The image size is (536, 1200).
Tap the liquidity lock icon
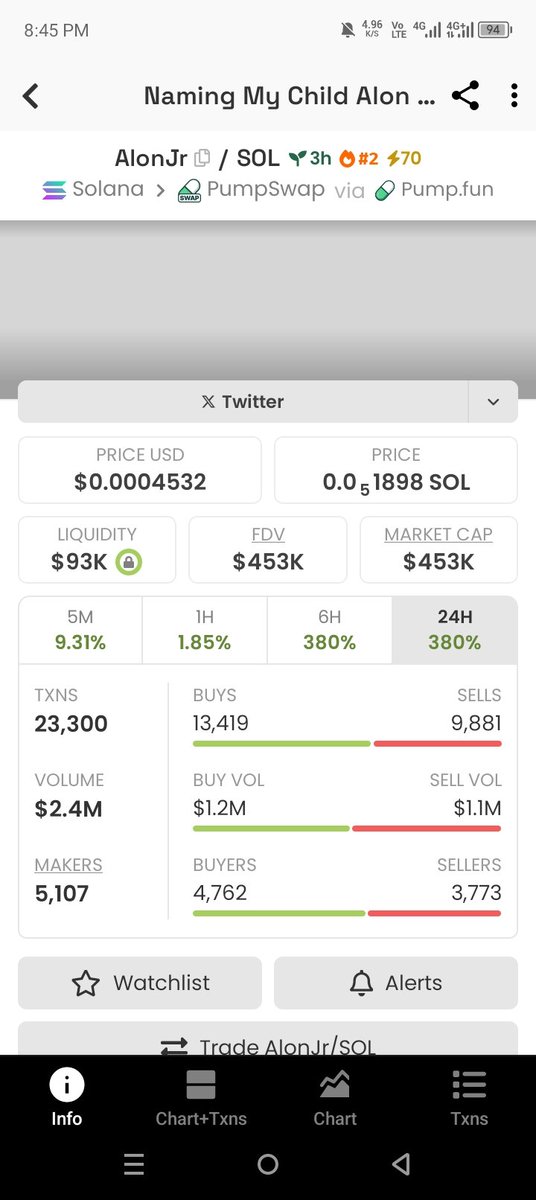point(128,562)
